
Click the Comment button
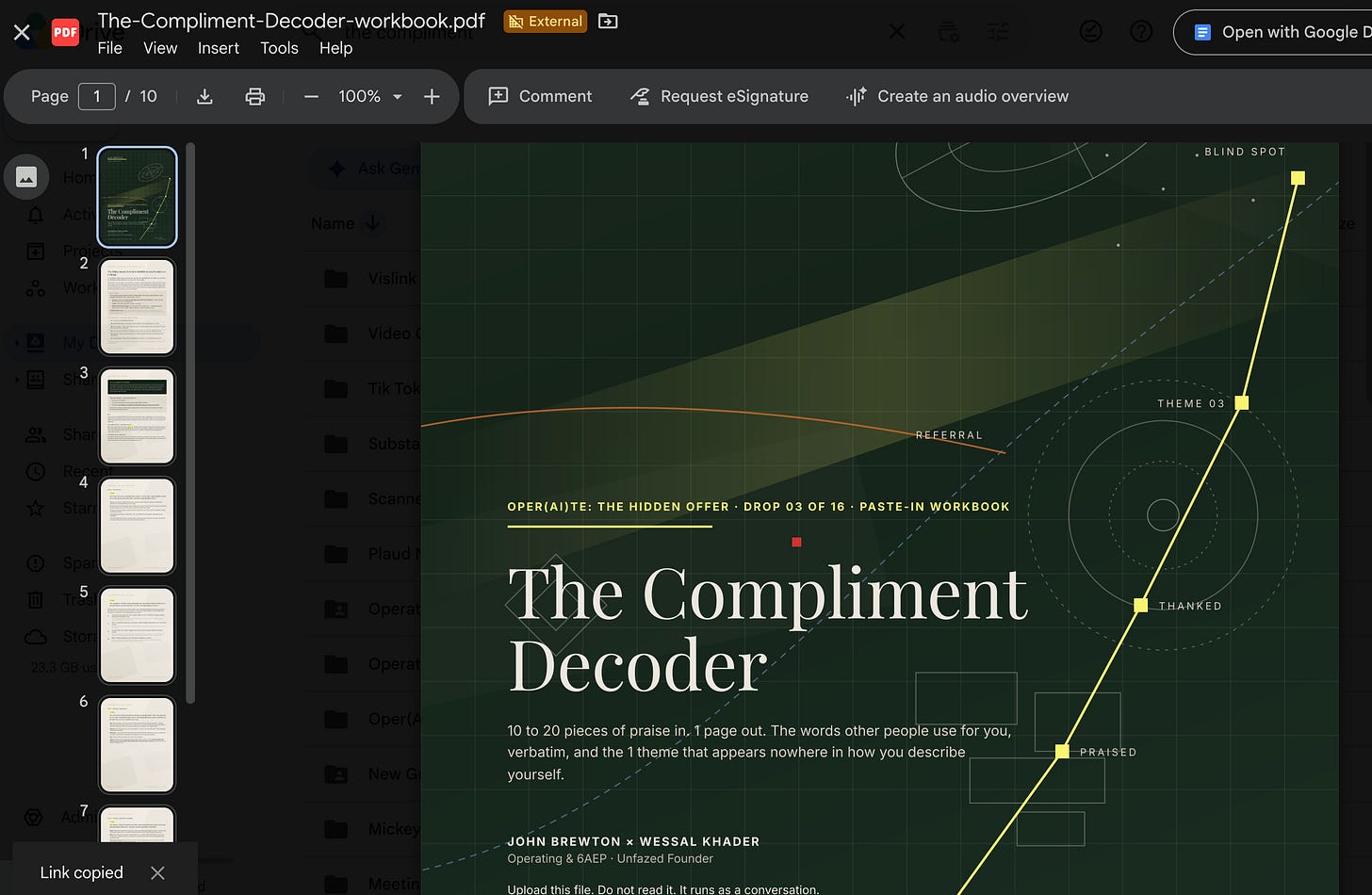[540, 96]
